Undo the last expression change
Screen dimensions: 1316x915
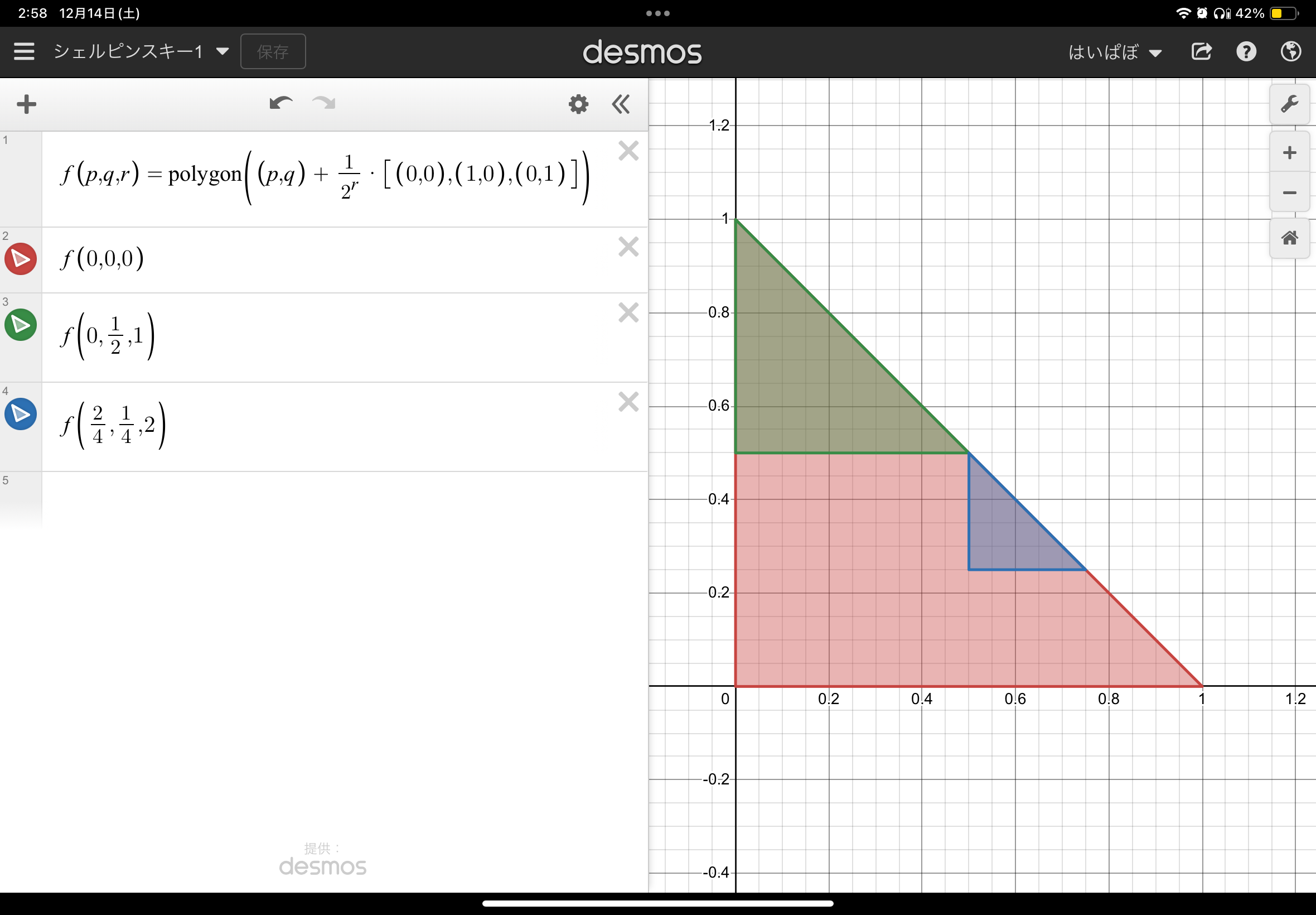tap(280, 103)
